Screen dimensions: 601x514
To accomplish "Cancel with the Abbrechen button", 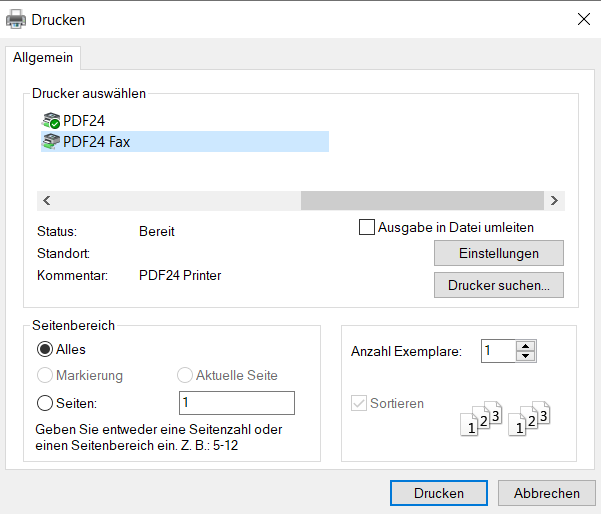I will tap(547, 493).
